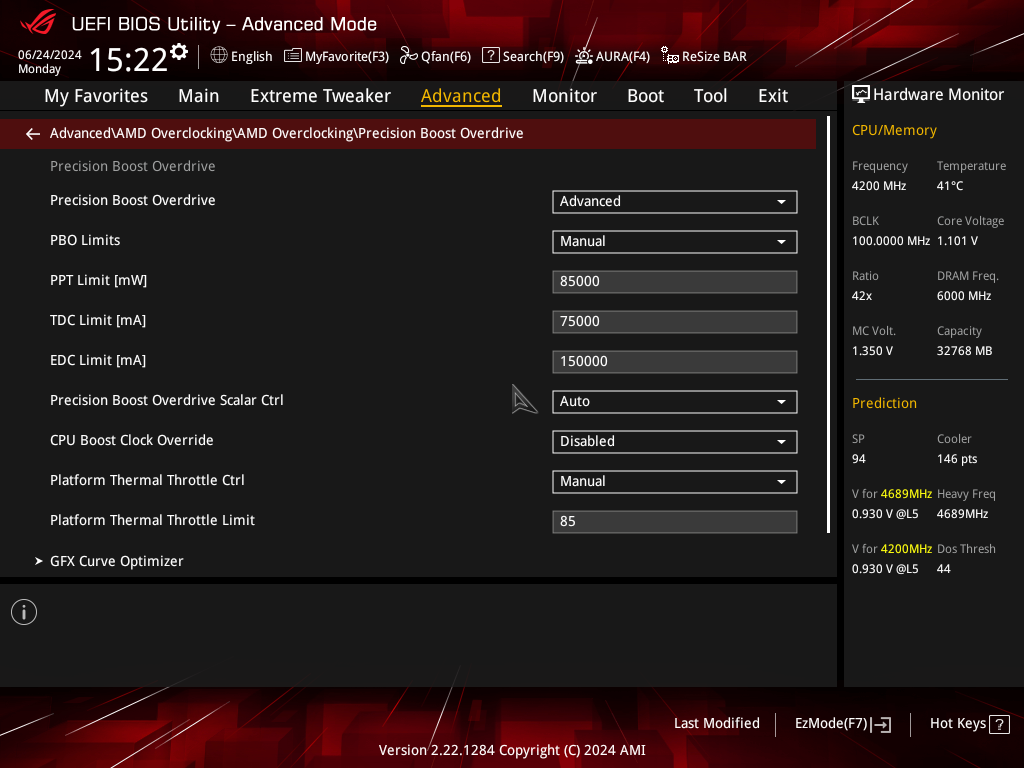This screenshot has height=768, width=1024.
Task: Open MyFavorite(F3) list icon
Action: pos(293,56)
